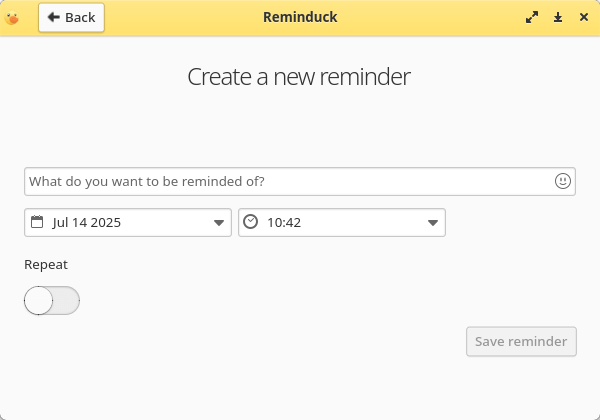Click the Create a new reminder heading
This screenshot has height=420, width=600.
click(299, 77)
